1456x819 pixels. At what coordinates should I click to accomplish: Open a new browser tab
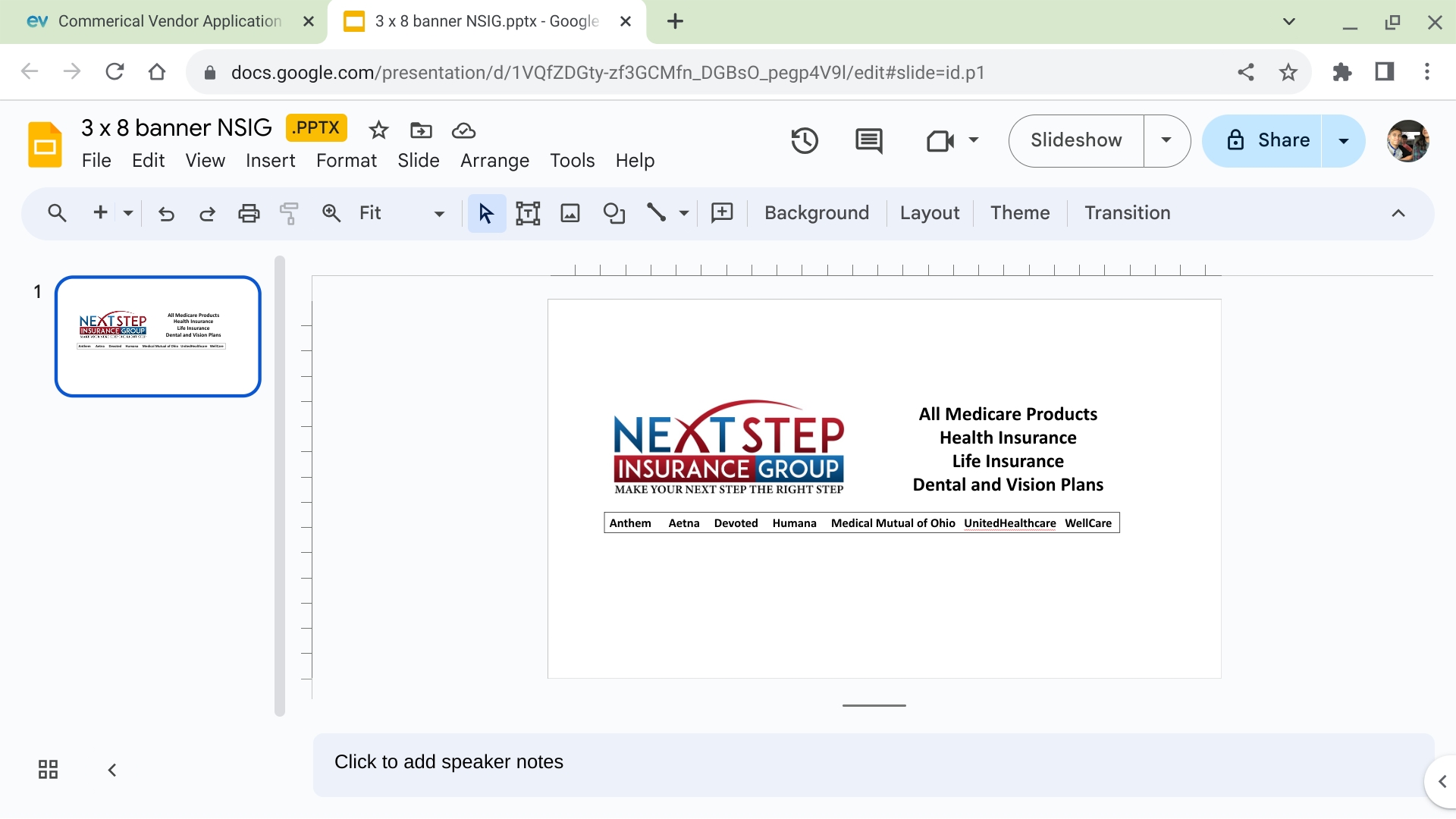point(675,21)
